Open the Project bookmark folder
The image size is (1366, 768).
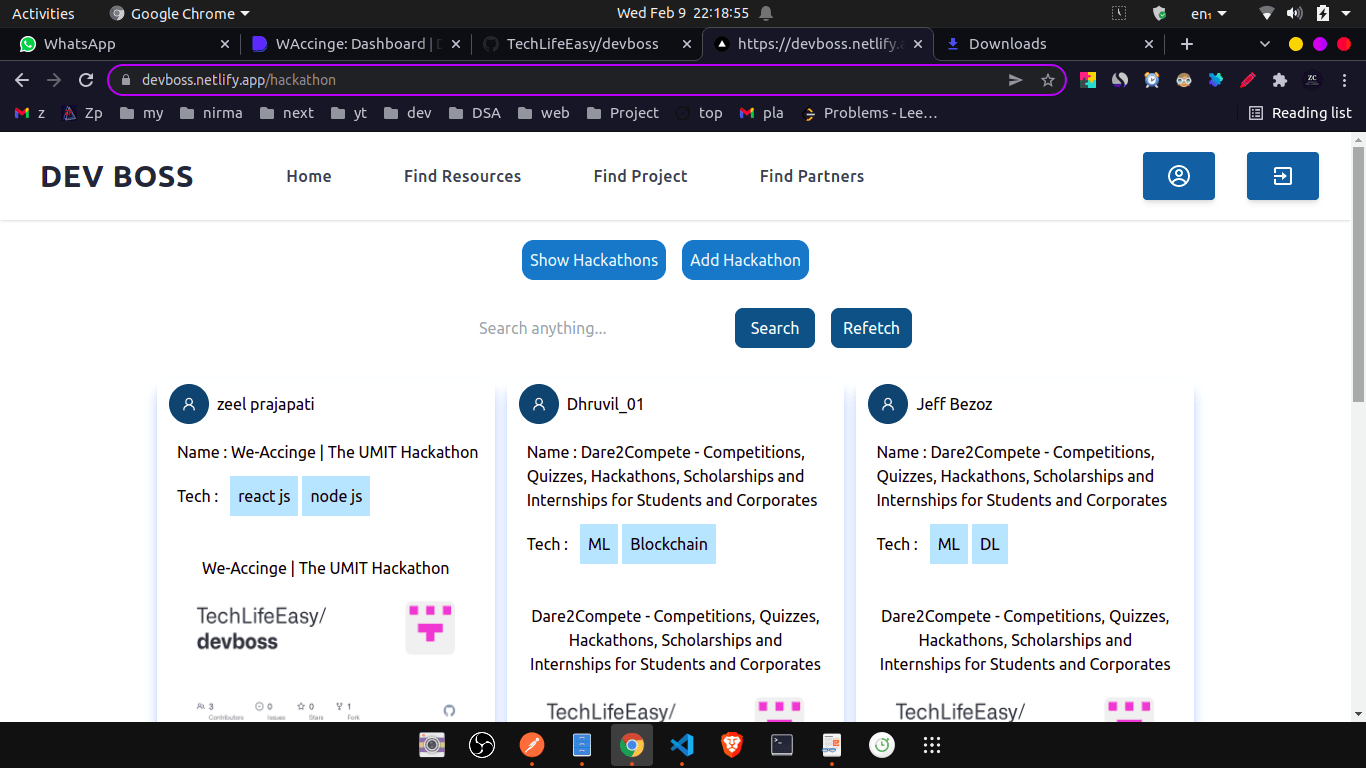pos(623,113)
